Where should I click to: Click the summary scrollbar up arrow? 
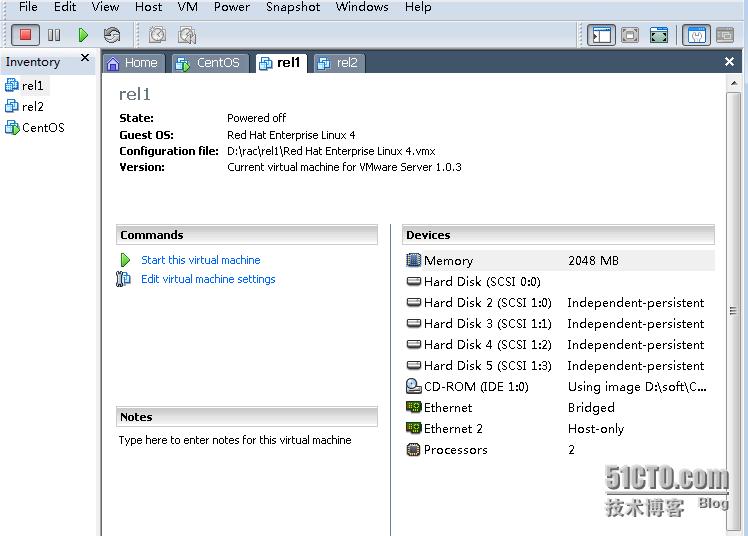click(734, 83)
